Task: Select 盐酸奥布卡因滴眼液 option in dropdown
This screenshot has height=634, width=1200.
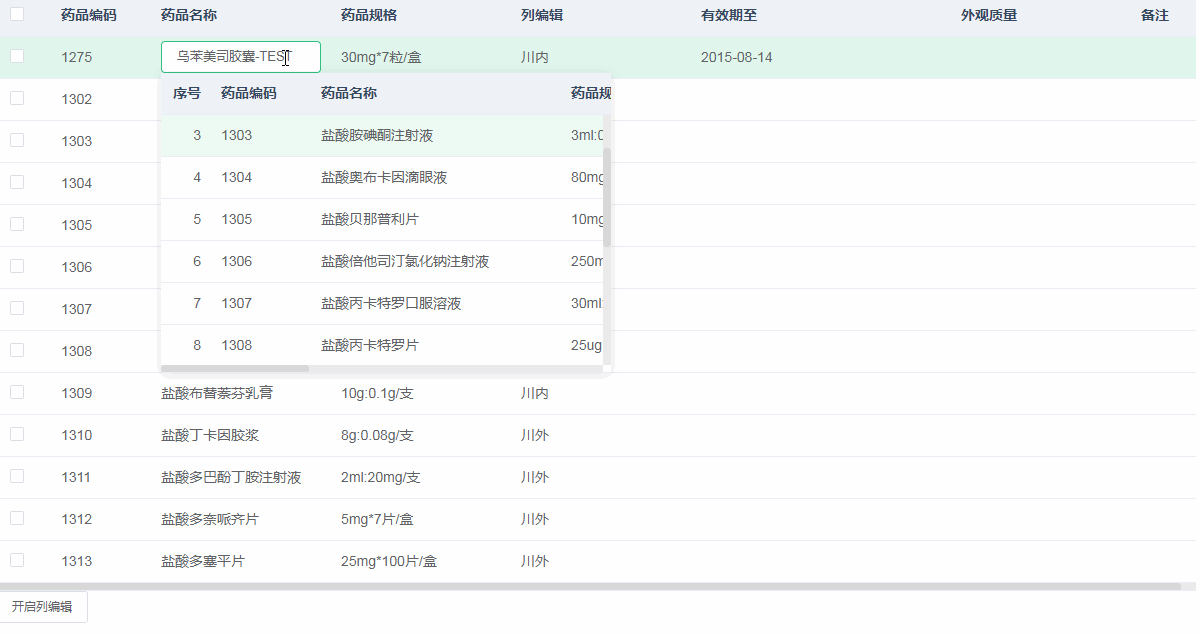Action: tap(383, 177)
